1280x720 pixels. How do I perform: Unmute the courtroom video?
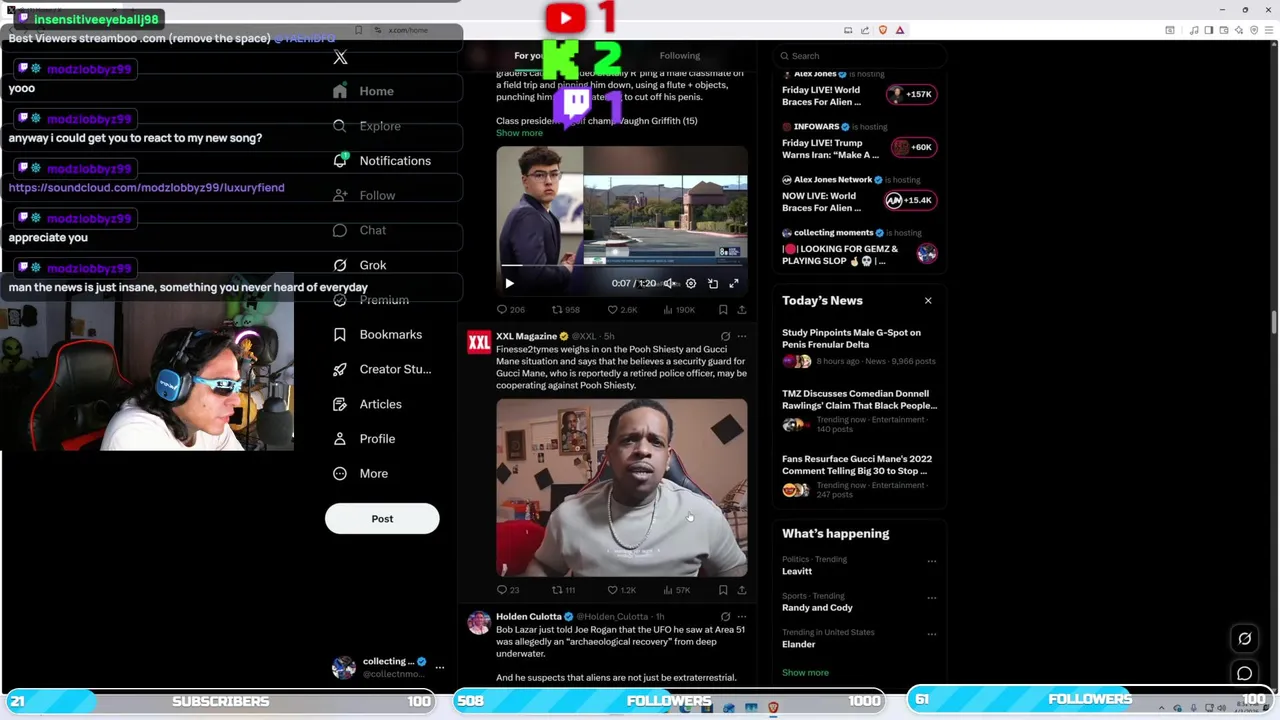[669, 283]
